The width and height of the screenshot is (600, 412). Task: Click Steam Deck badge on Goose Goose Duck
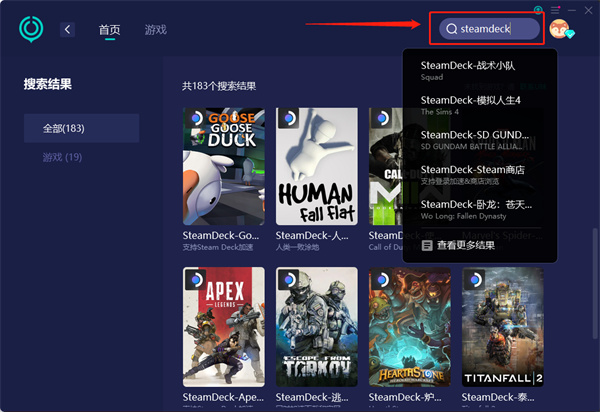click(196, 119)
